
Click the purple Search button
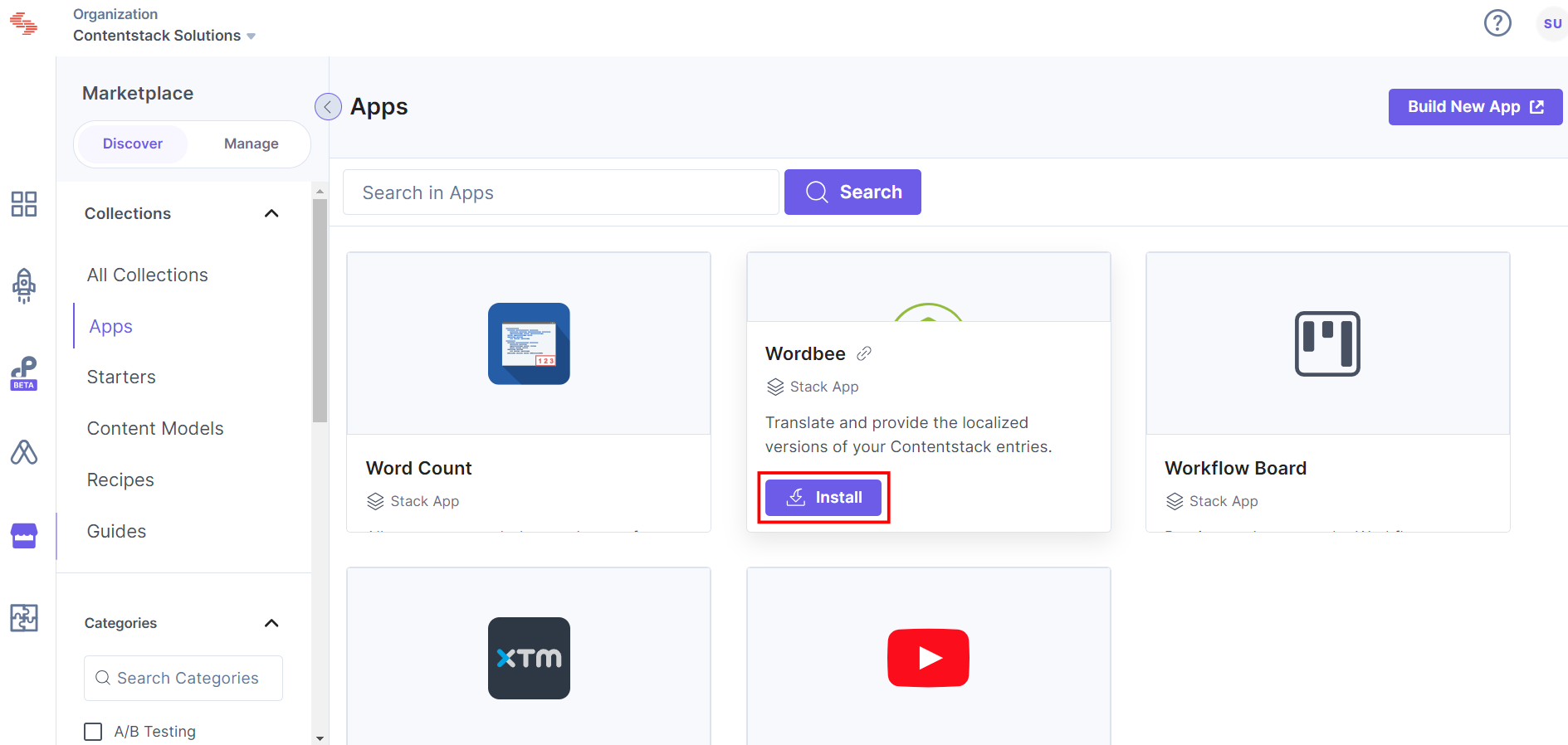coord(852,192)
